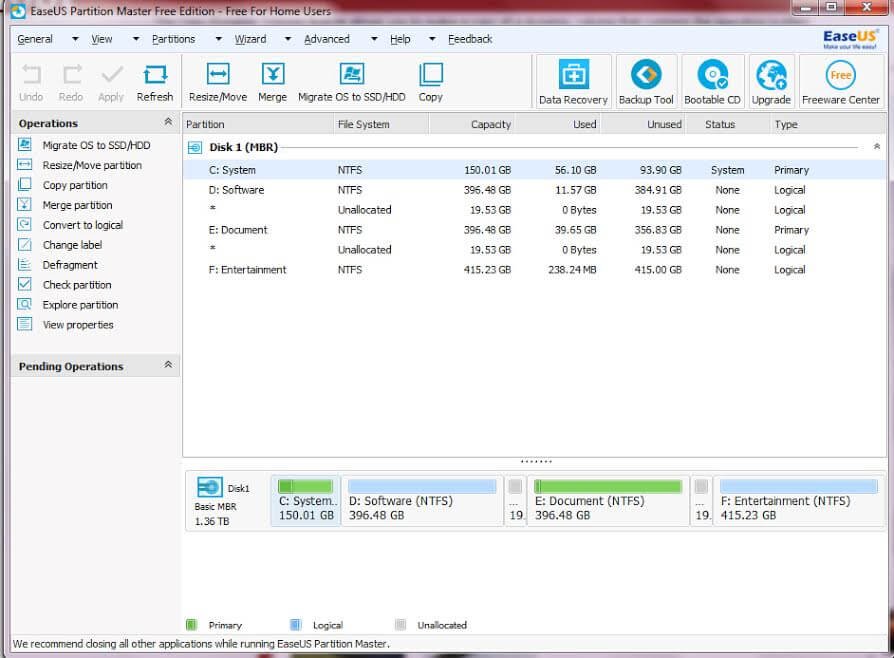This screenshot has width=894, height=658.
Task: Sort by the Used column header
Action: [557, 124]
